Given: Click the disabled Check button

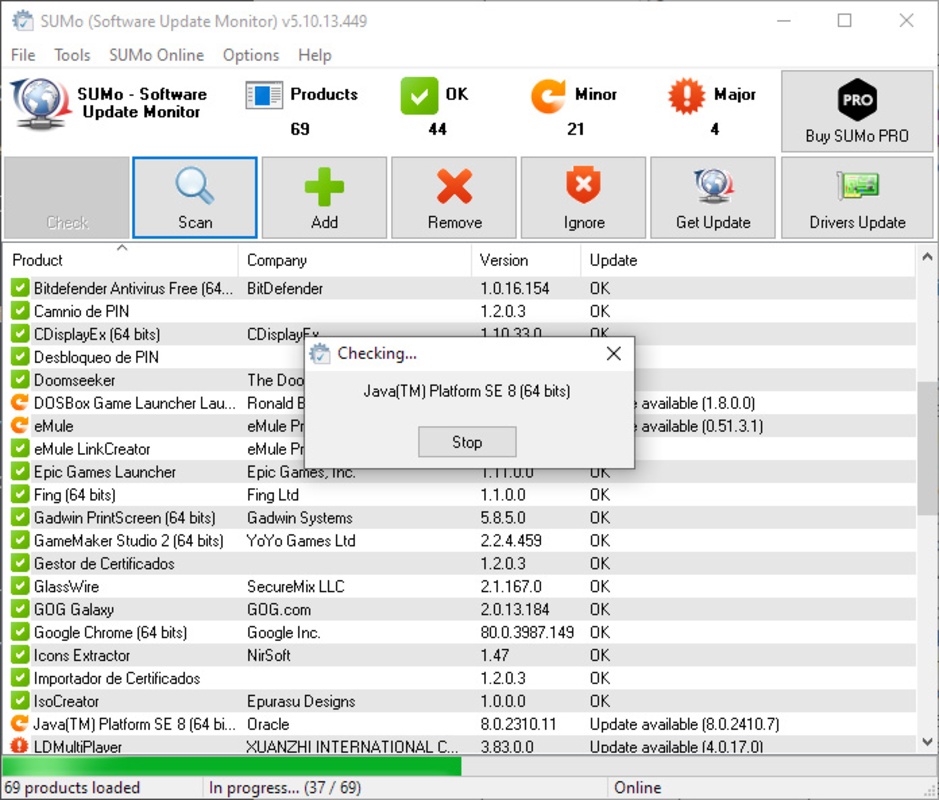Looking at the screenshot, I should point(66,198).
